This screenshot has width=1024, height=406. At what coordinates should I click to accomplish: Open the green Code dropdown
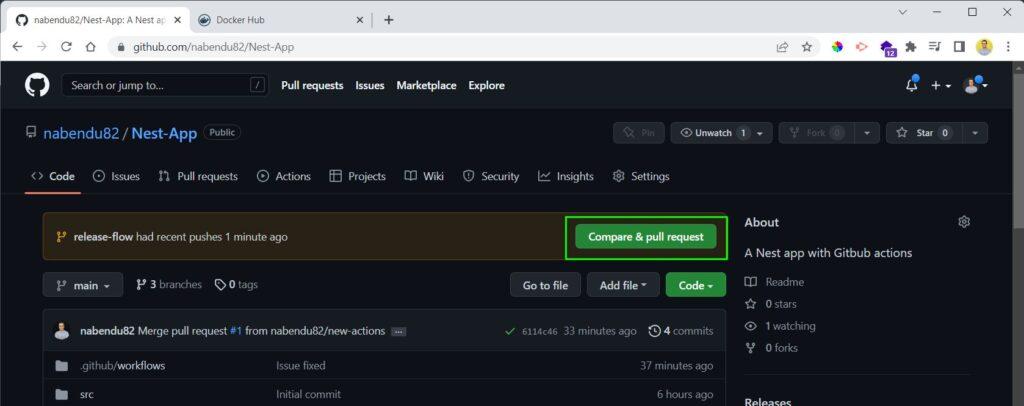[x=696, y=285]
